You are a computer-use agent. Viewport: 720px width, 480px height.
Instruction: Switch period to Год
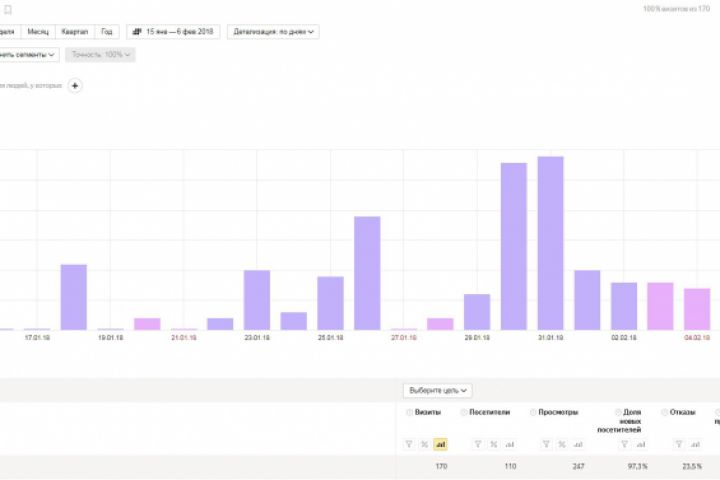pyautogui.click(x=107, y=32)
